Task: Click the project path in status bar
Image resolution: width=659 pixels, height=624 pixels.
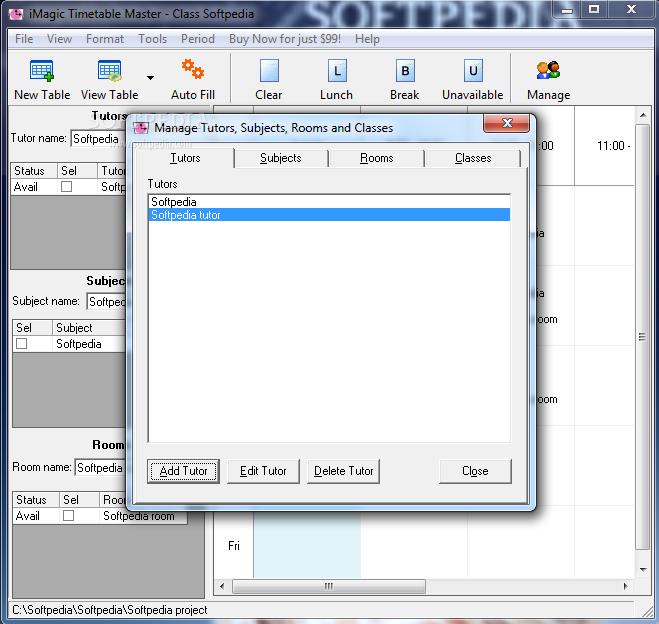Action: click(x=110, y=610)
